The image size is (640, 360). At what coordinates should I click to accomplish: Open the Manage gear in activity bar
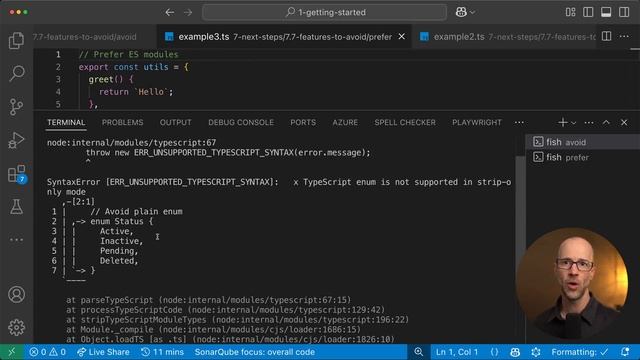coord(16,327)
